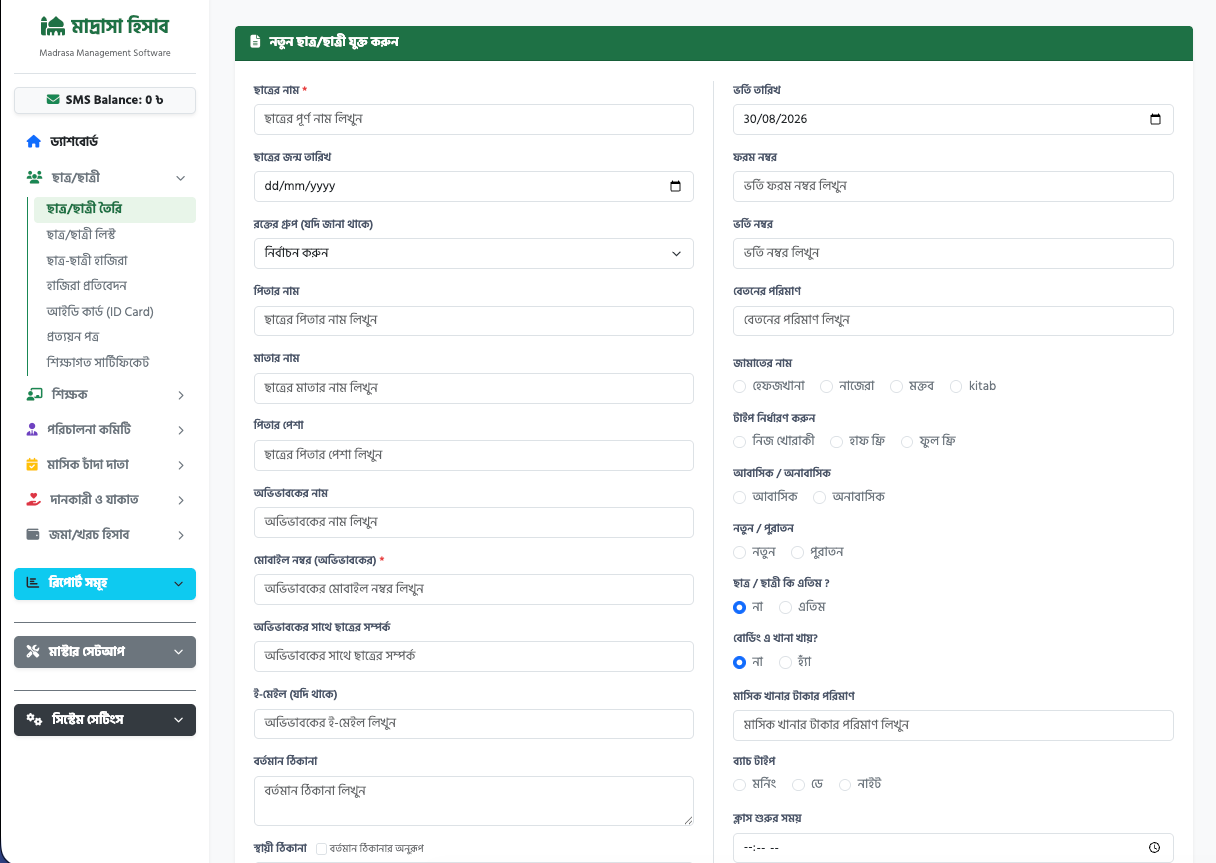Select নাজেরা jamaat radio button
This screenshot has height=863, width=1216.
826,386
